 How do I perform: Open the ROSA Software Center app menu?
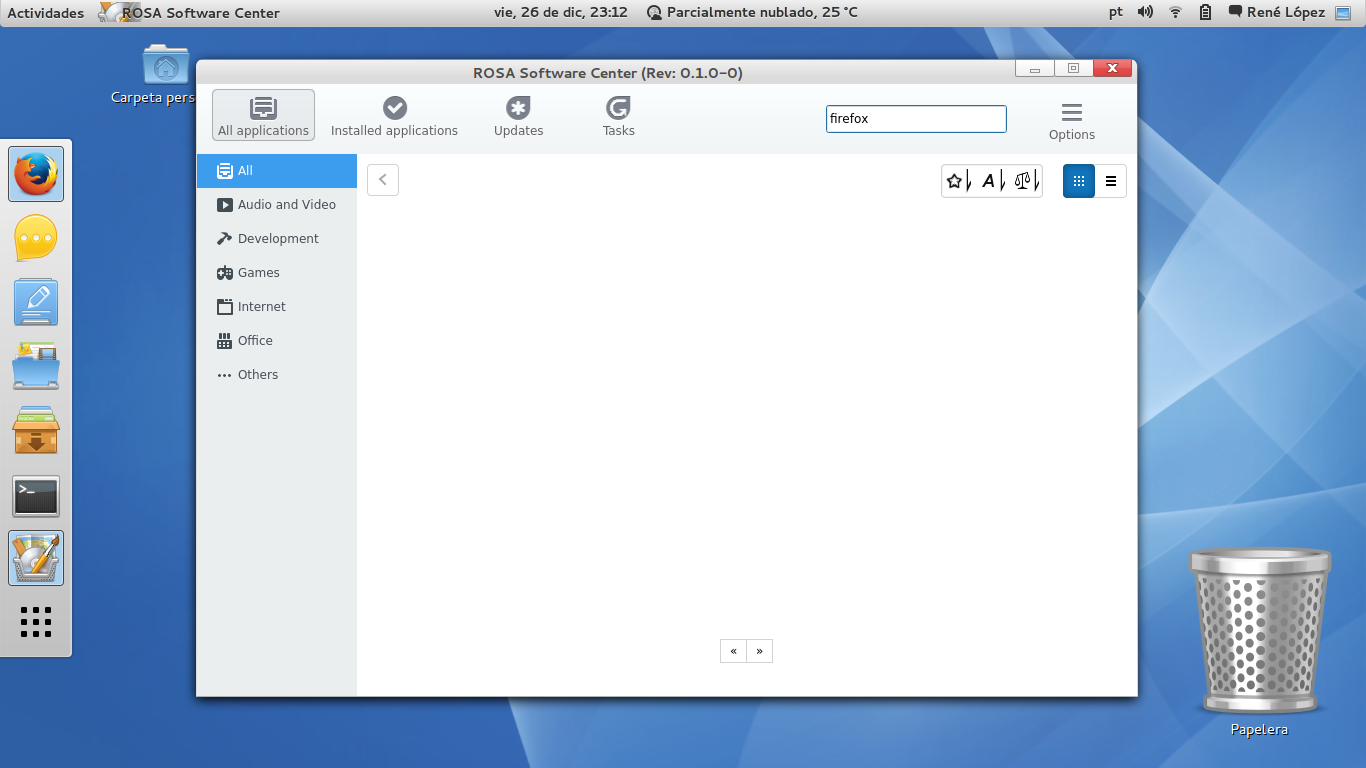(x=190, y=13)
